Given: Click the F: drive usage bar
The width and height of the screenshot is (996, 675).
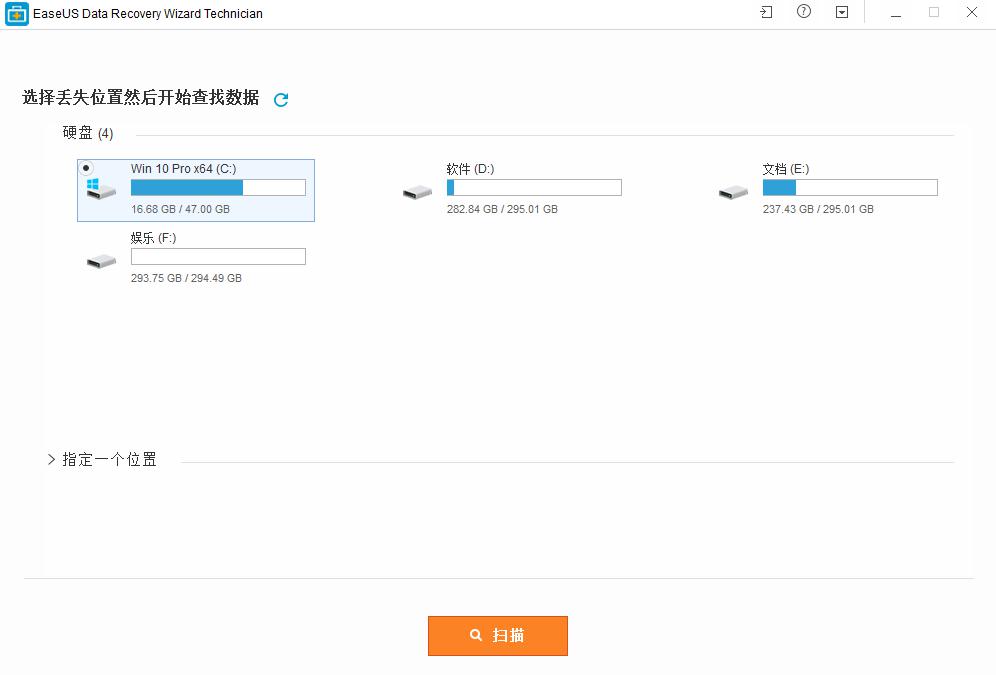Looking at the screenshot, I should 218,257.
